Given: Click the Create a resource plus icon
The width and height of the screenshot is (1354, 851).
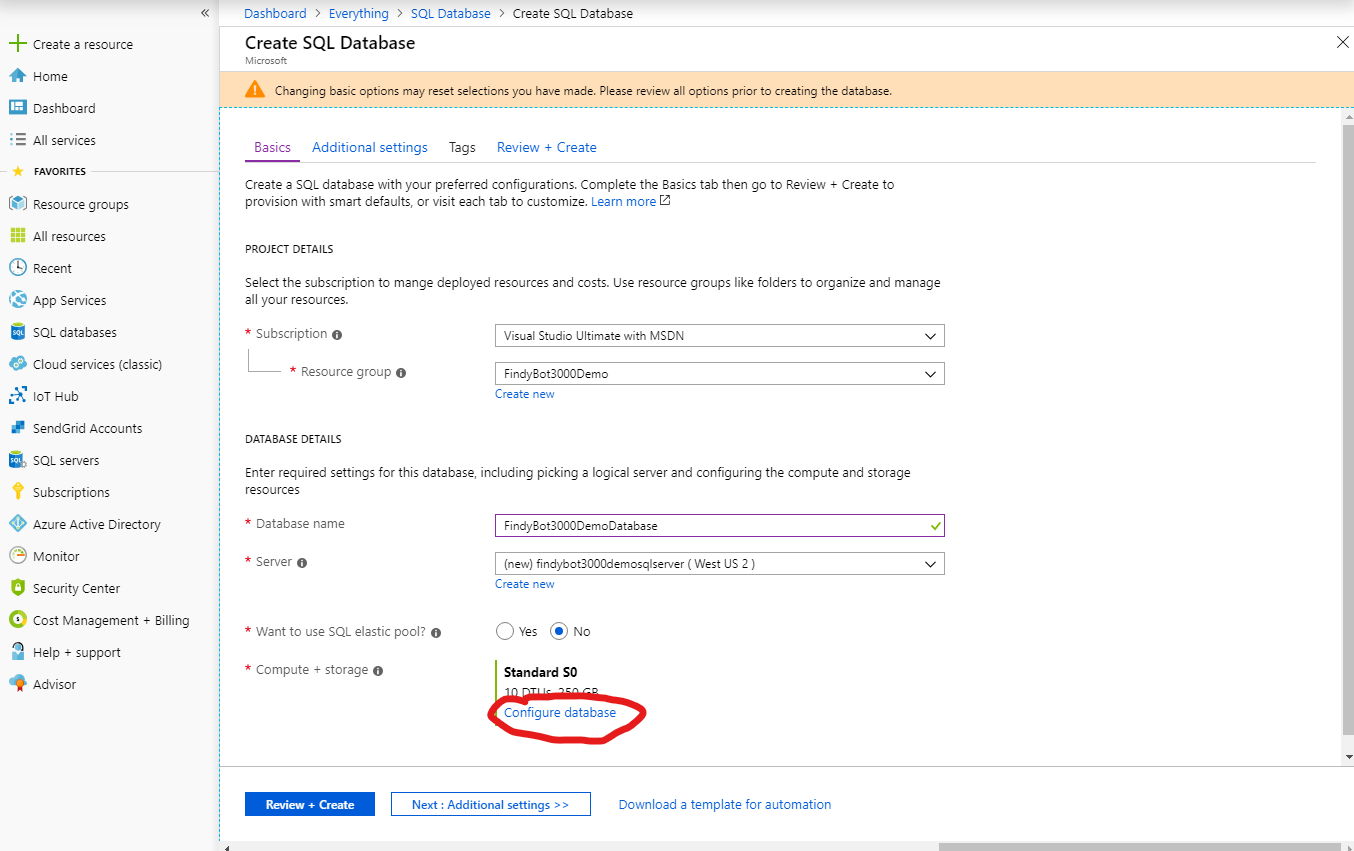Looking at the screenshot, I should (x=17, y=44).
